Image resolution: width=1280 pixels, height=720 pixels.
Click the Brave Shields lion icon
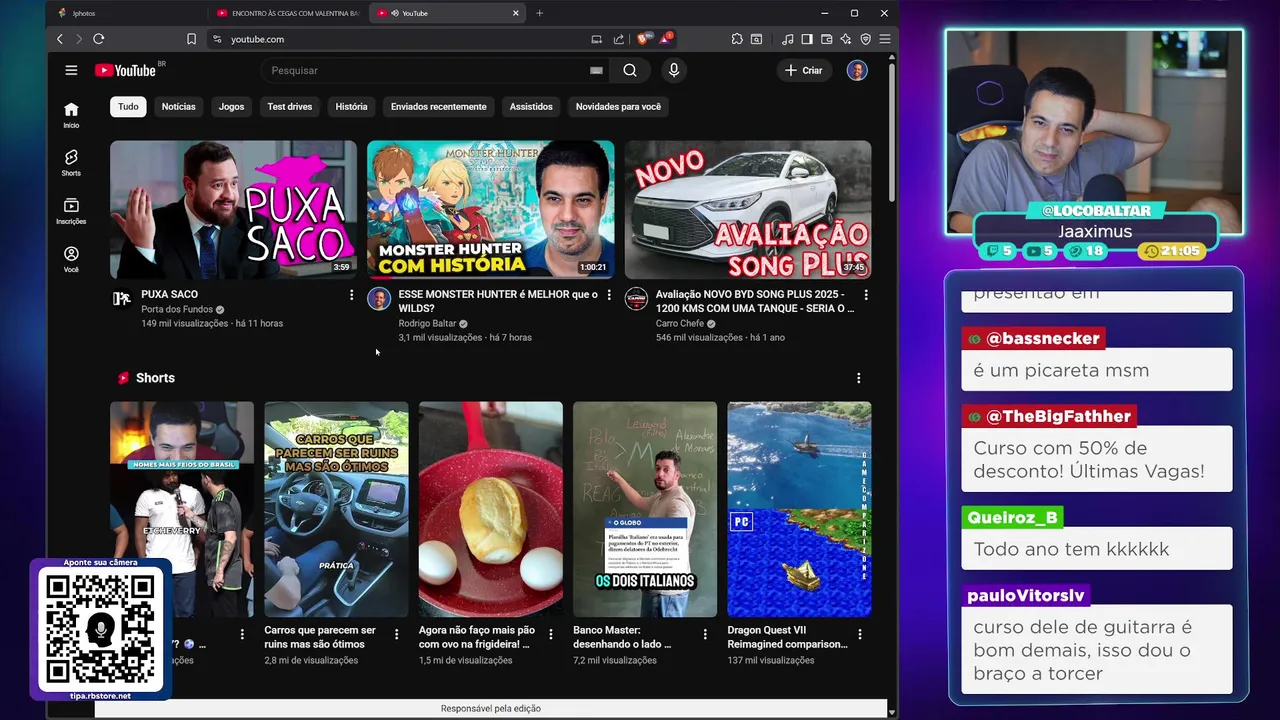644,39
